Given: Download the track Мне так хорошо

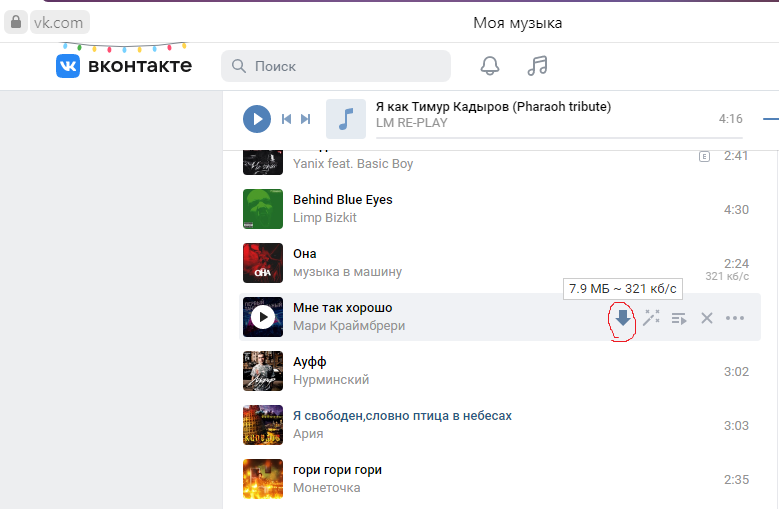Looking at the screenshot, I should pyautogui.click(x=623, y=318).
